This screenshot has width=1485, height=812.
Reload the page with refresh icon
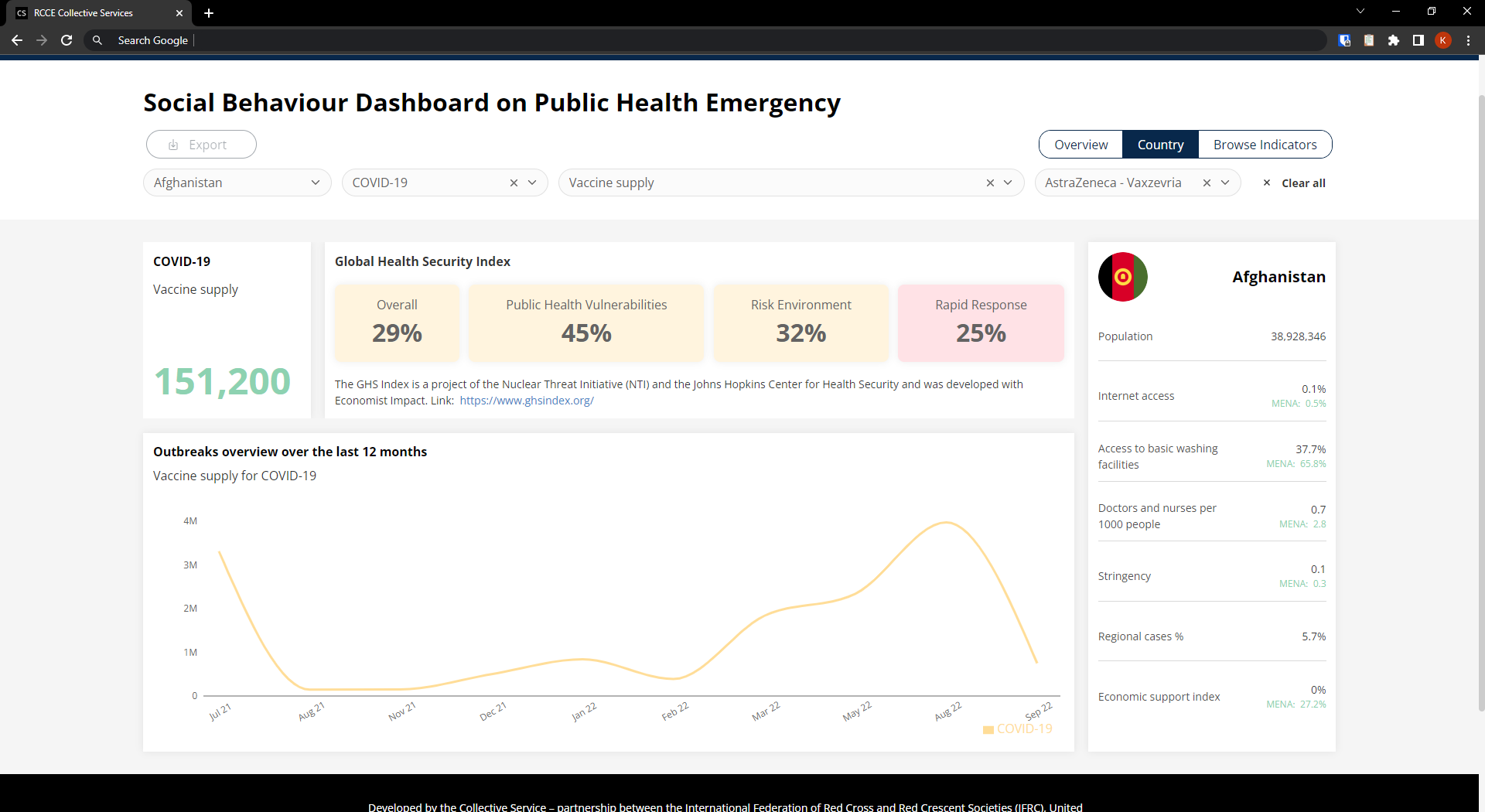coord(67,40)
